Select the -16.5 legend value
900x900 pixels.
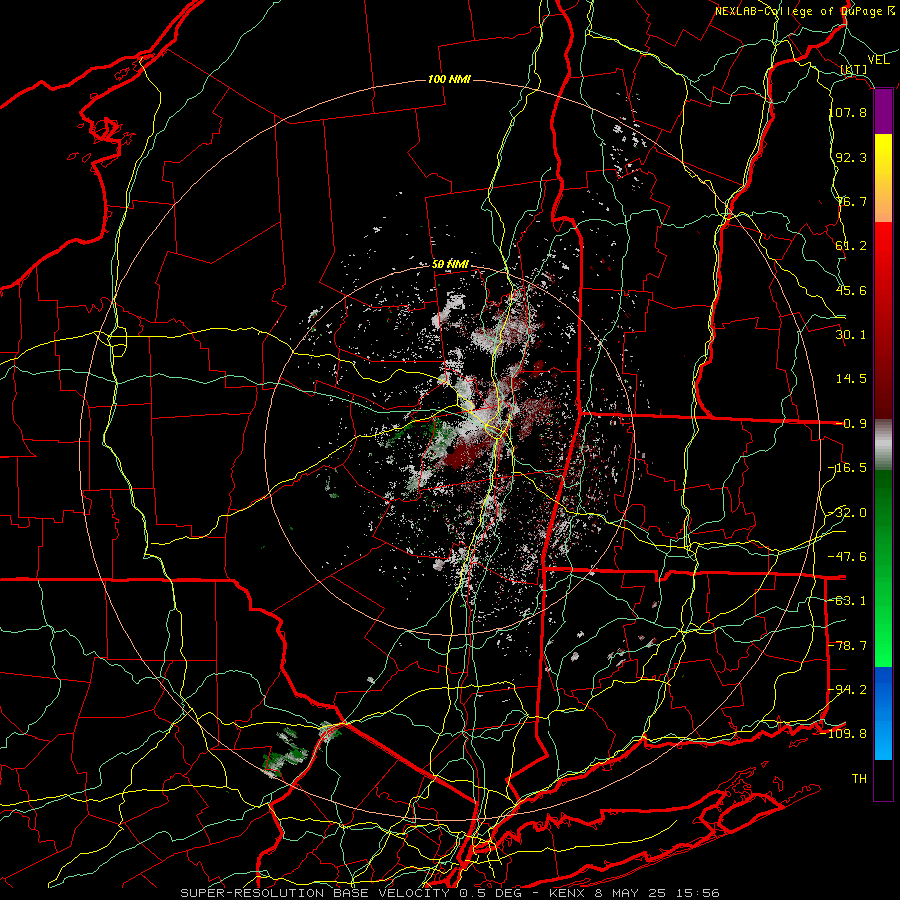coord(847,468)
